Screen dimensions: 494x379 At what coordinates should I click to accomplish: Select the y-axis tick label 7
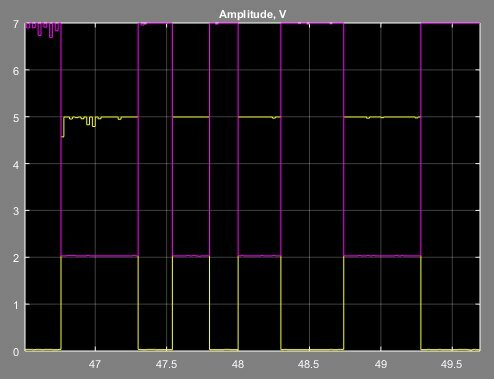(x=16, y=24)
